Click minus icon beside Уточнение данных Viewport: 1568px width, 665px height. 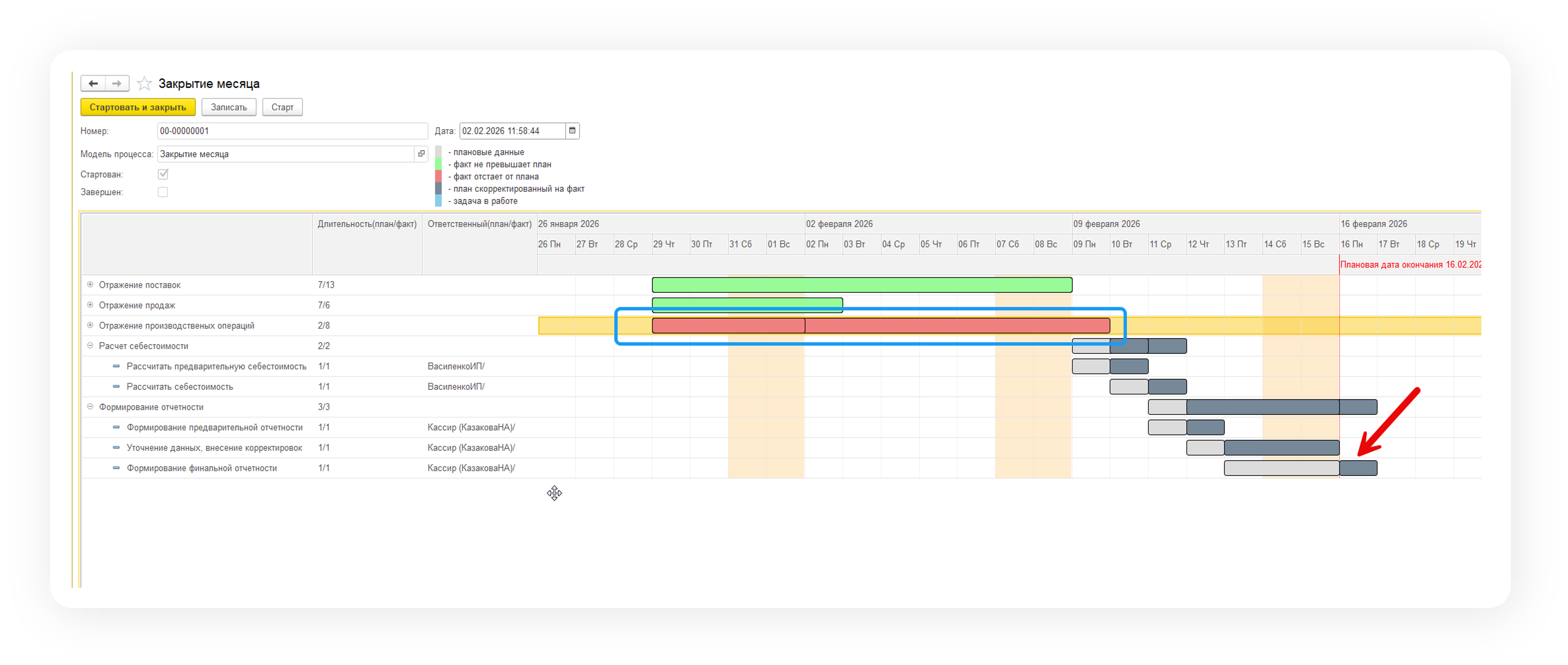[116, 448]
